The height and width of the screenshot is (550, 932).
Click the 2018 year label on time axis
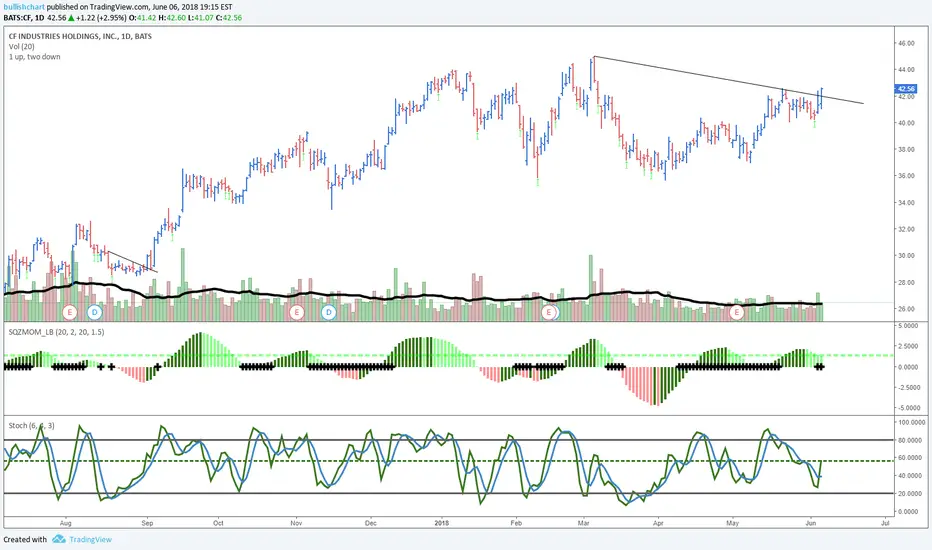click(x=442, y=523)
